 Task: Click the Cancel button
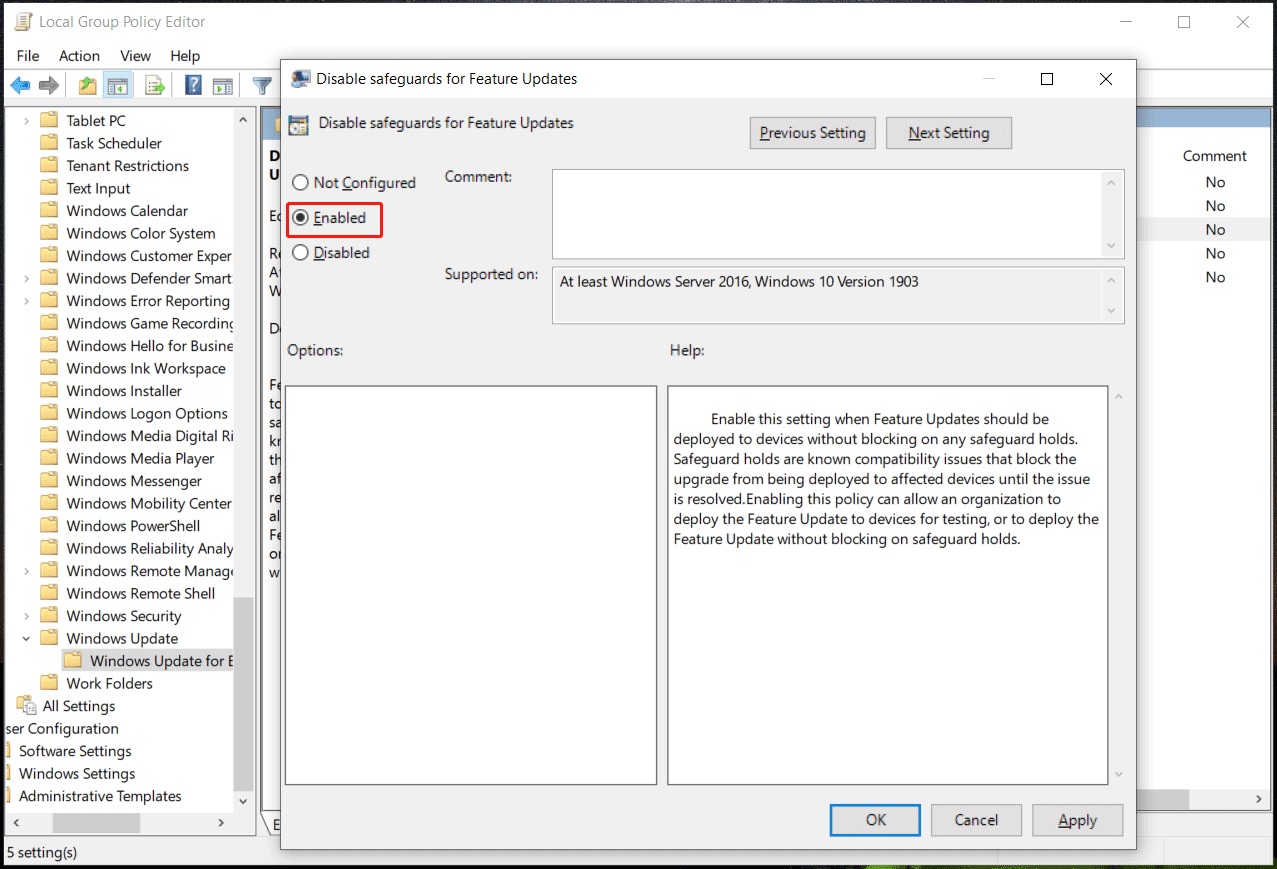tap(976, 820)
